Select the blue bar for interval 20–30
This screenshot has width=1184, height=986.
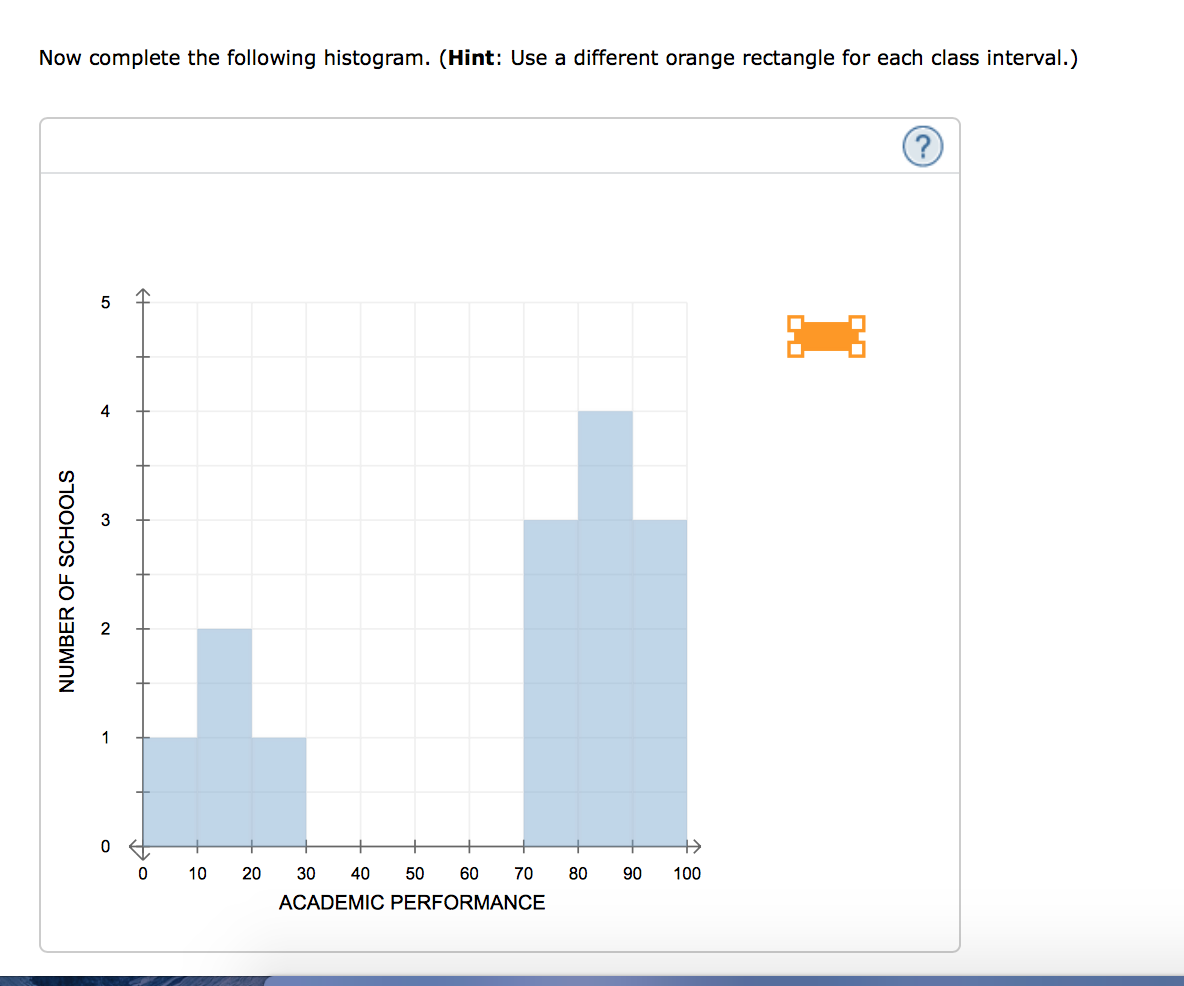coord(279,792)
